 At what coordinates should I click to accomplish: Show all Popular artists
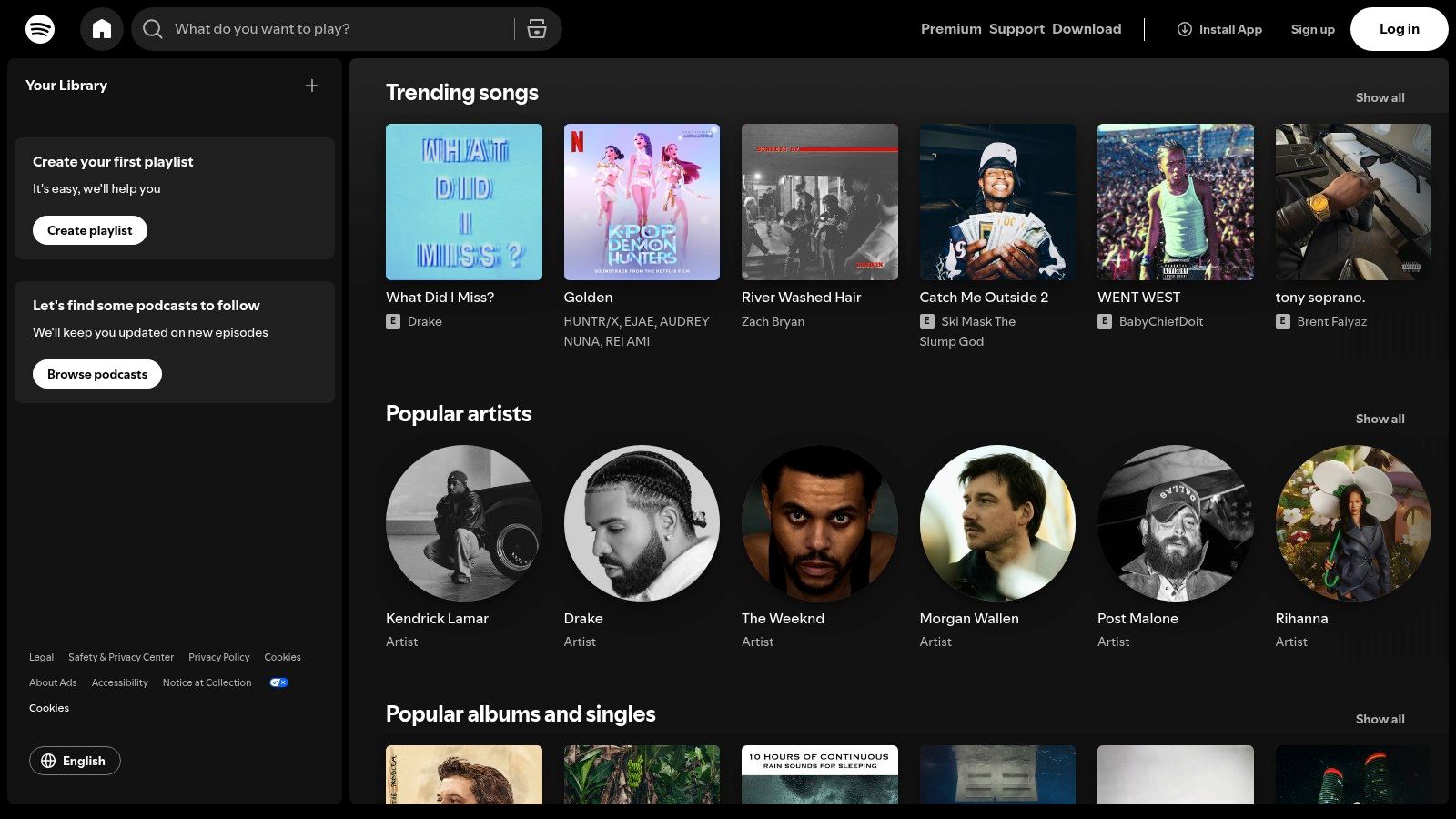click(x=1380, y=419)
